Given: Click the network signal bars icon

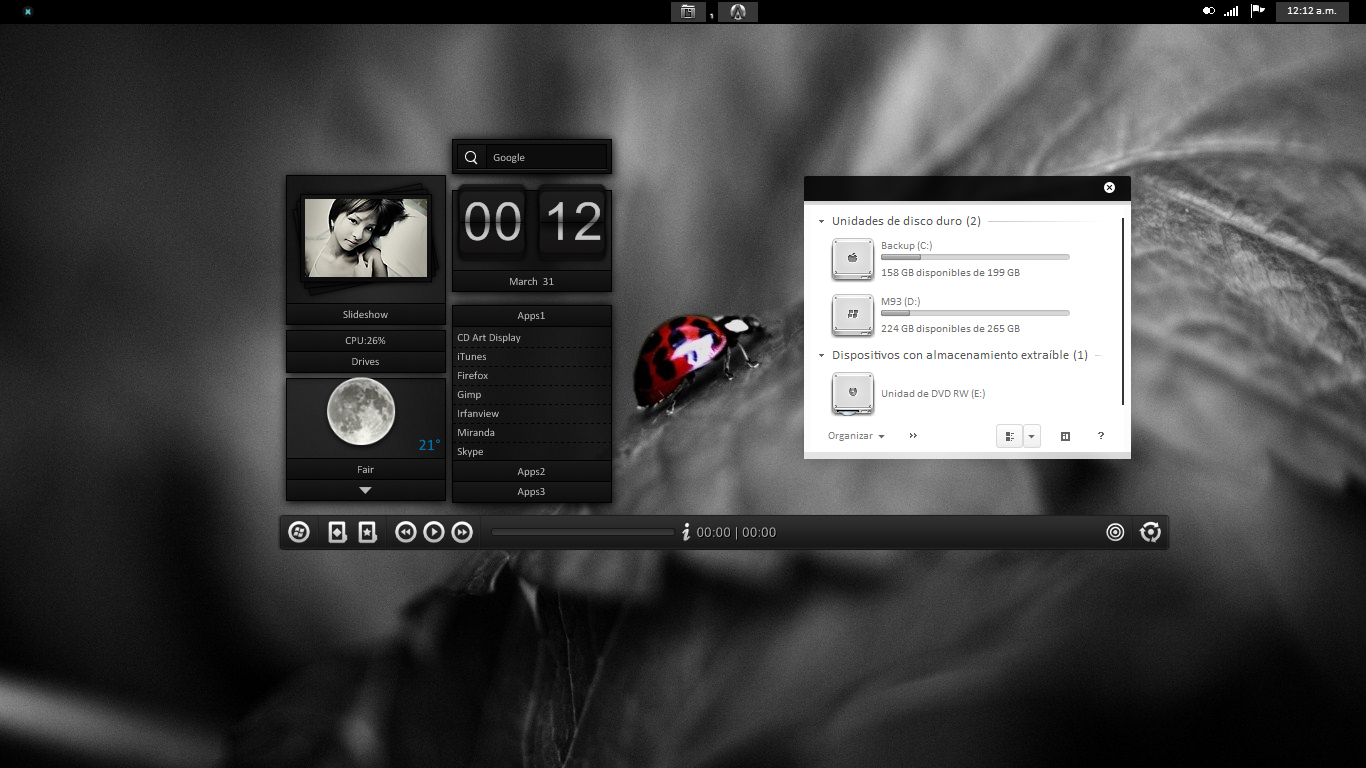Looking at the screenshot, I should [1231, 11].
